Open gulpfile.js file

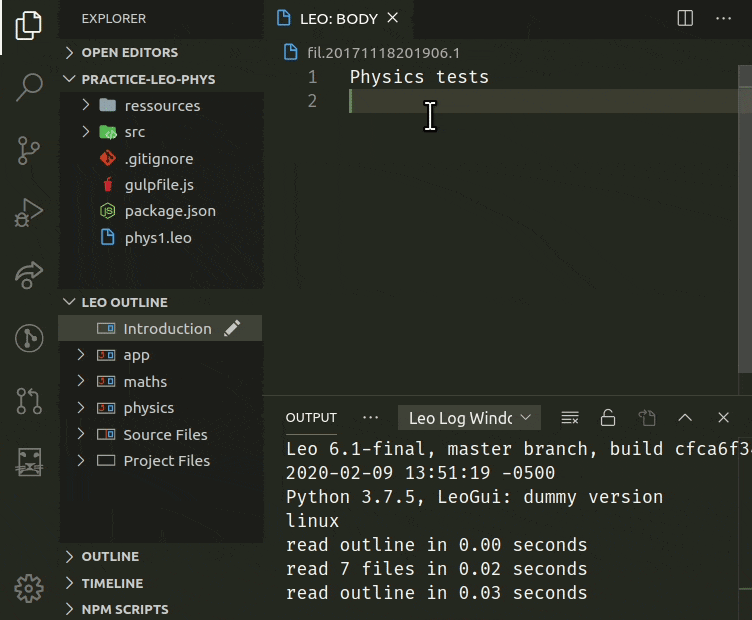[161, 185]
